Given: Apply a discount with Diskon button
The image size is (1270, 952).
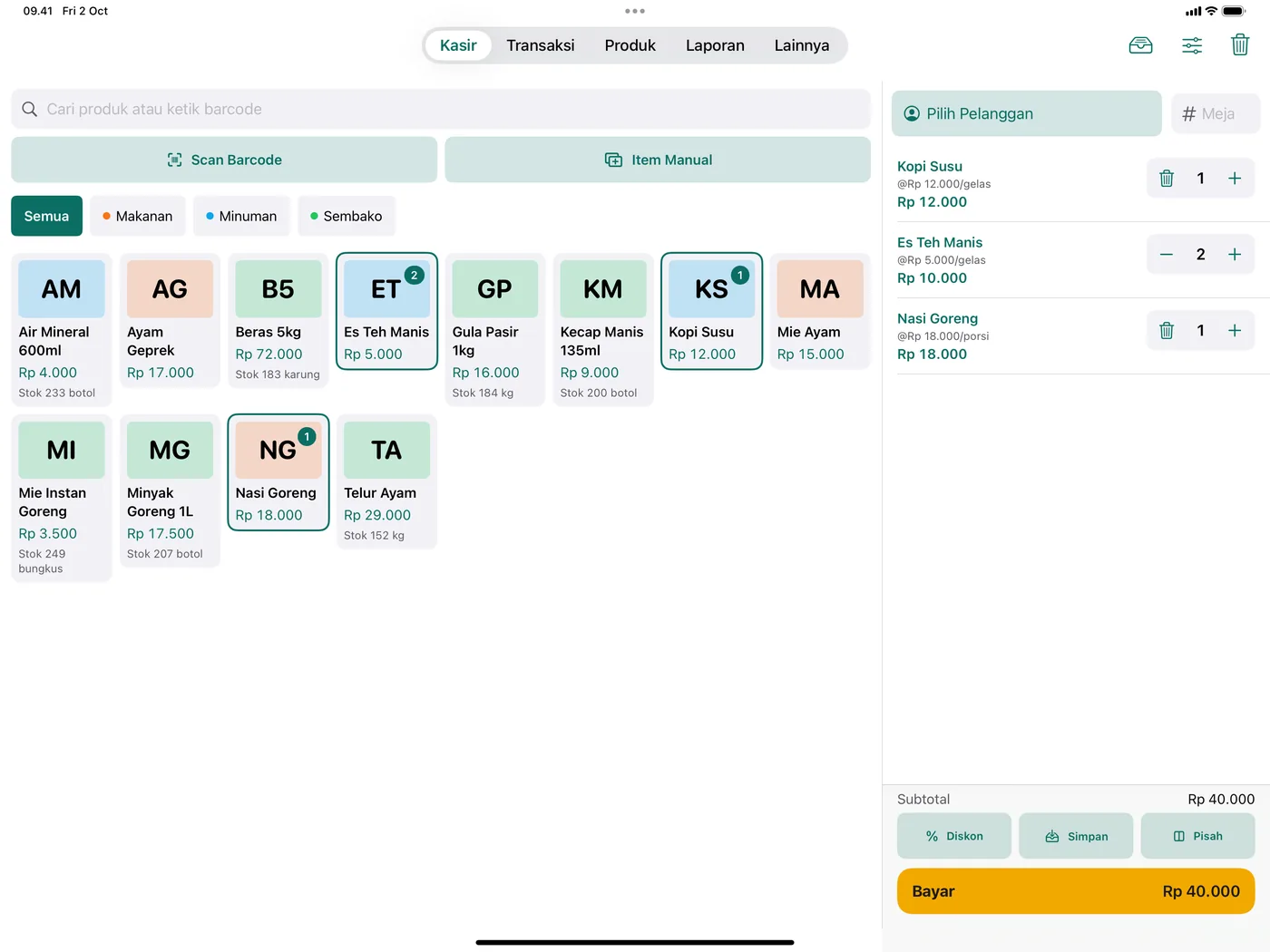Looking at the screenshot, I should click(954, 836).
